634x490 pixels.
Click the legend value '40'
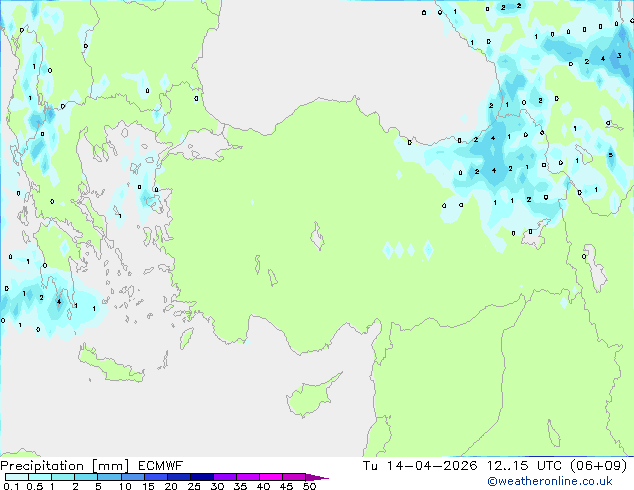[263, 486]
